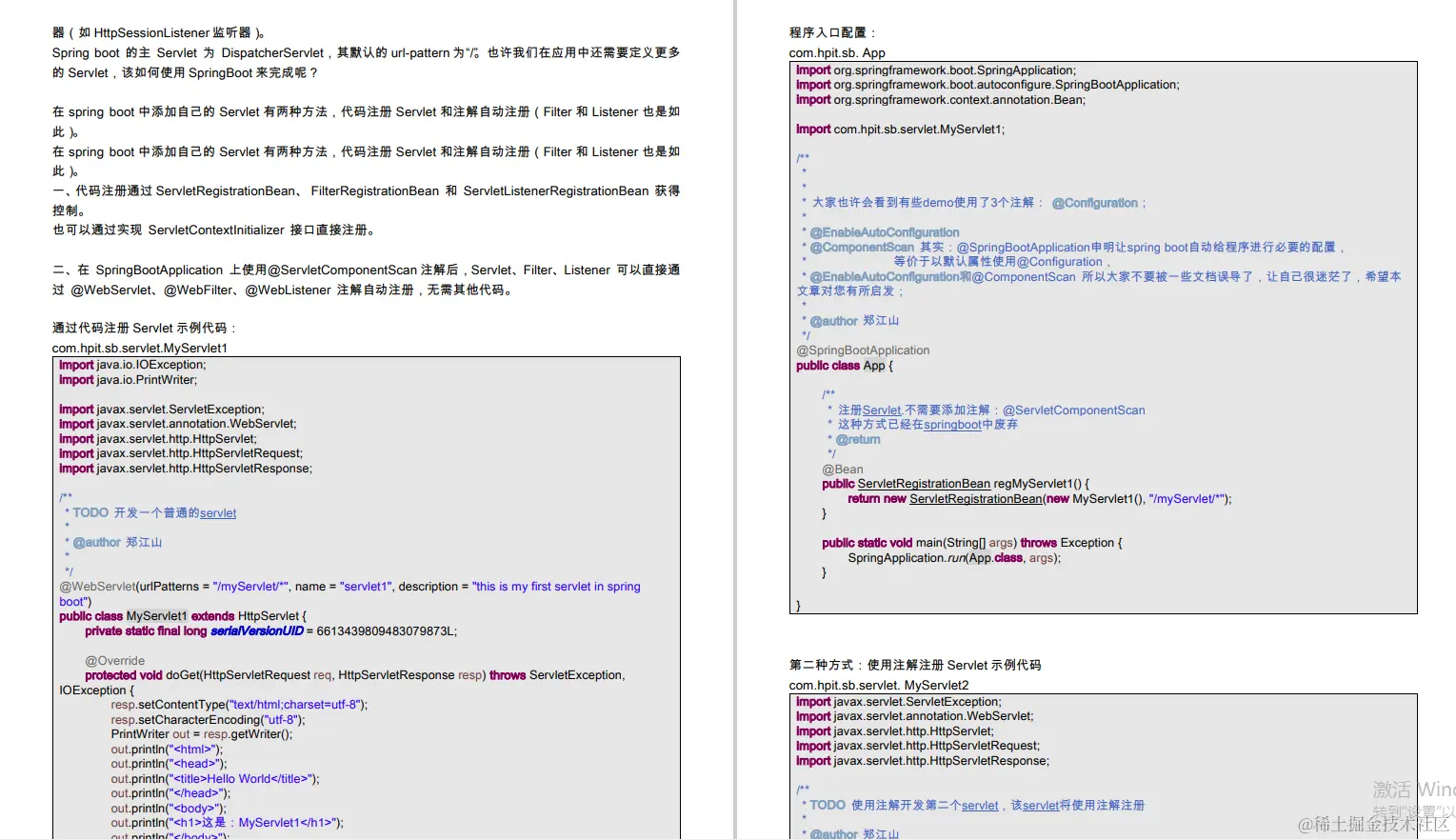The height and width of the screenshot is (840, 1456).
Task: Click the @SpringBootApplication annotation above class App
Action: [863, 350]
